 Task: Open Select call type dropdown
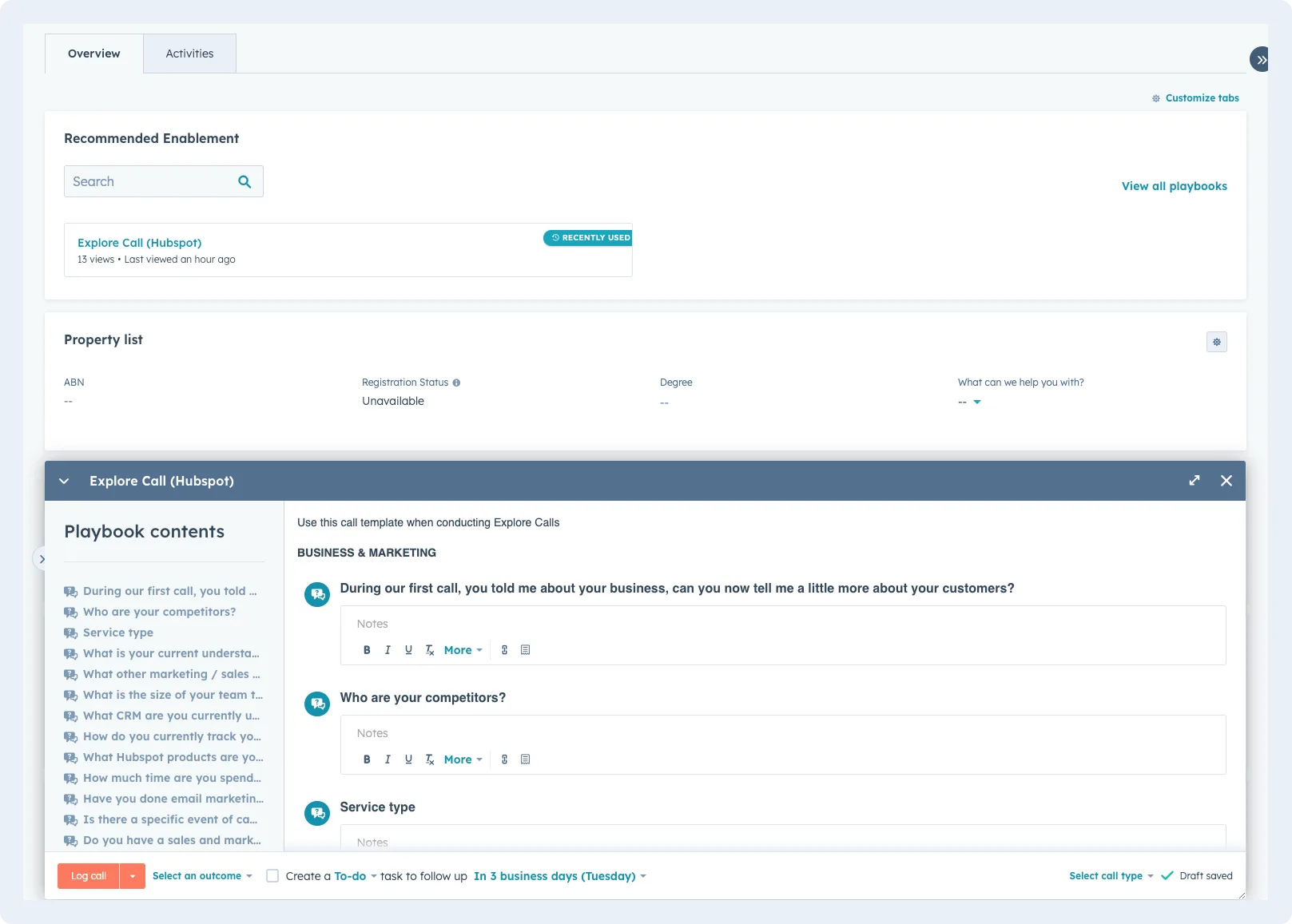(x=1111, y=876)
